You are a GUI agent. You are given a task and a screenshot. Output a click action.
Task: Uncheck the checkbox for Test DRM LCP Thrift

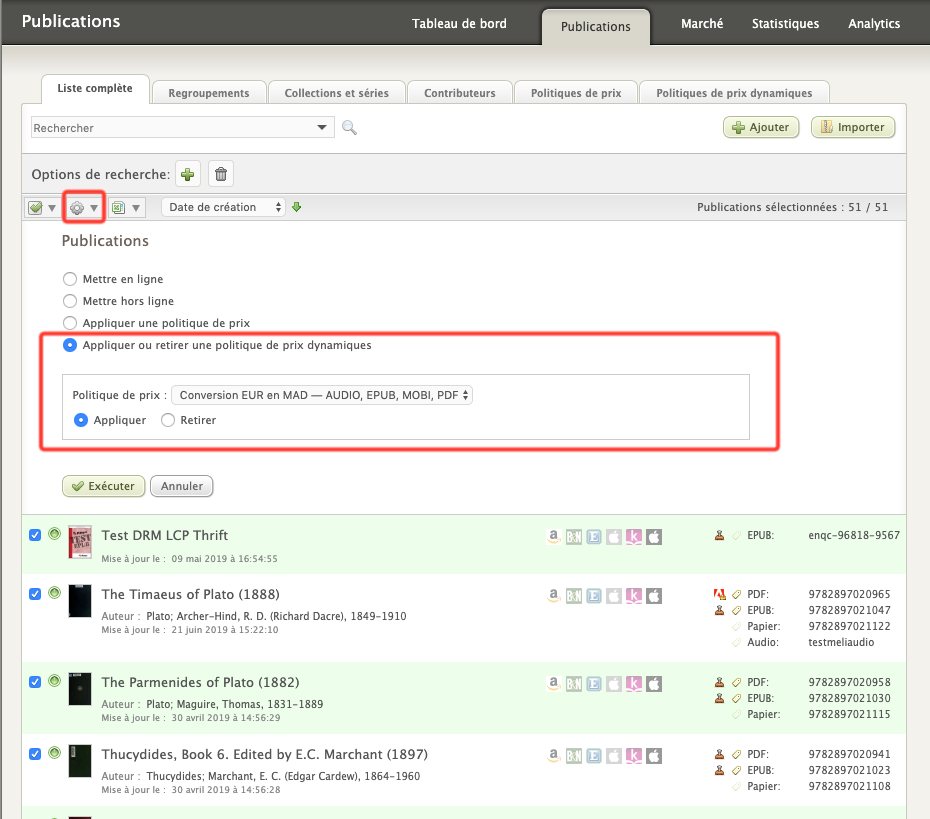coord(35,535)
